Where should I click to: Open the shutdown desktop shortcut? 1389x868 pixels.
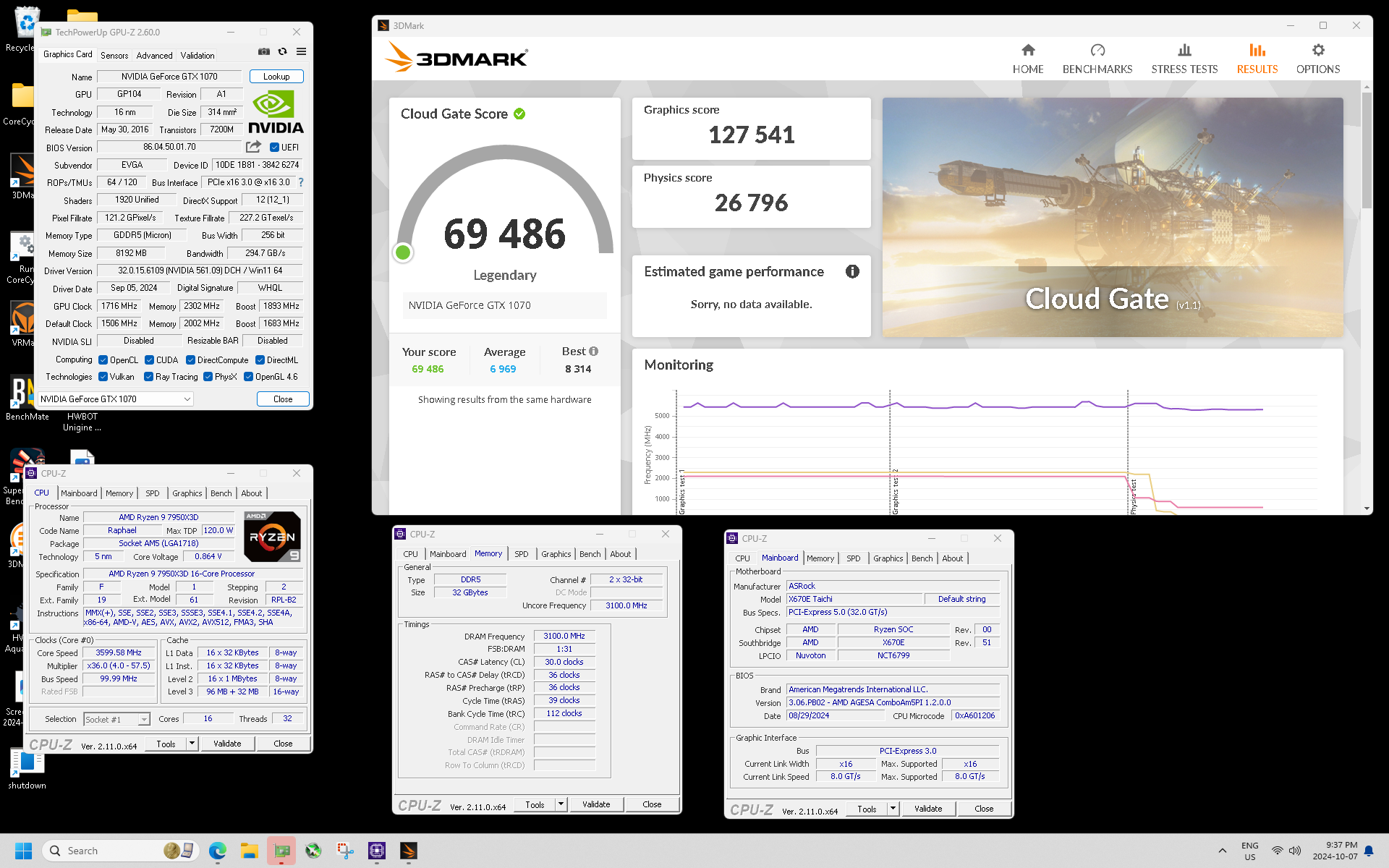pyautogui.click(x=27, y=770)
